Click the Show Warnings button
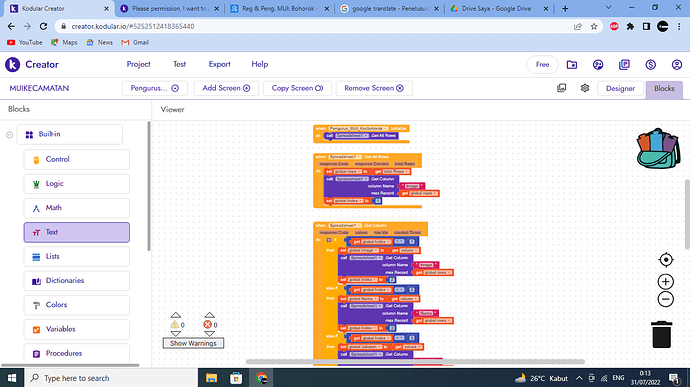Screen dimensions: 690x387 click(193, 343)
